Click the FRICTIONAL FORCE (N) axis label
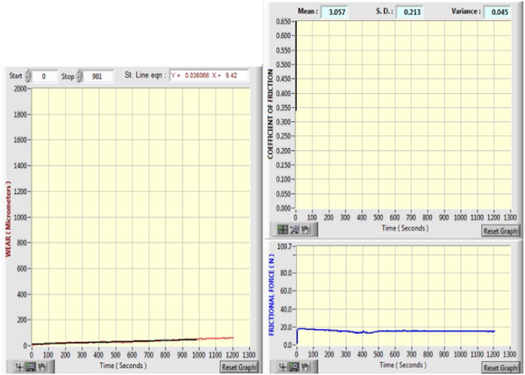 tap(271, 294)
